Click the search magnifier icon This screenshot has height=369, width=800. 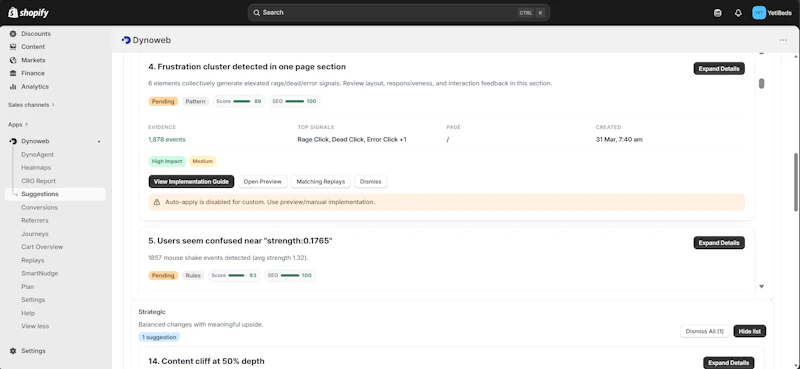click(256, 13)
